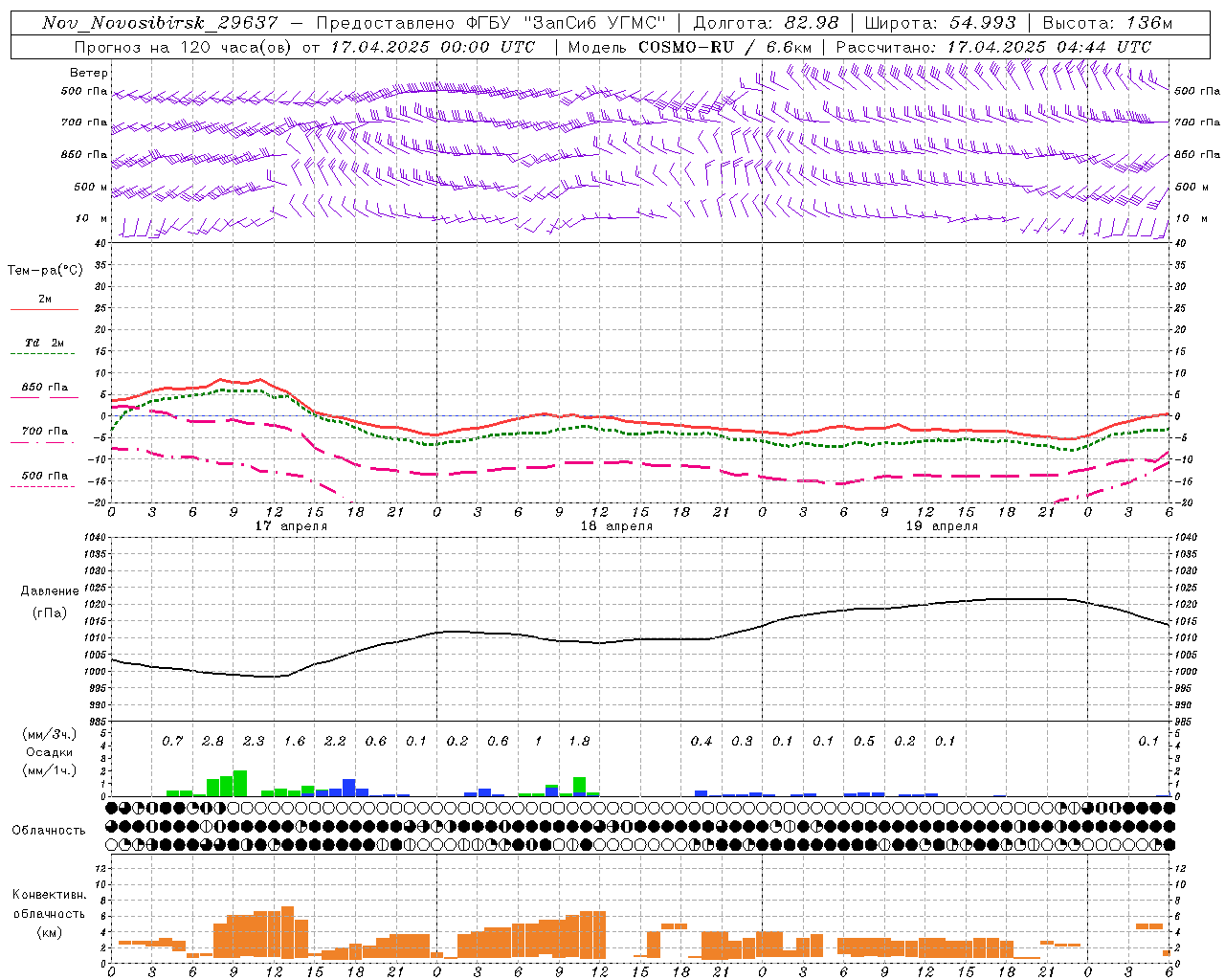
Task: Select the (мм/1ч.) unit label
Action: click(x=48, y=770)
